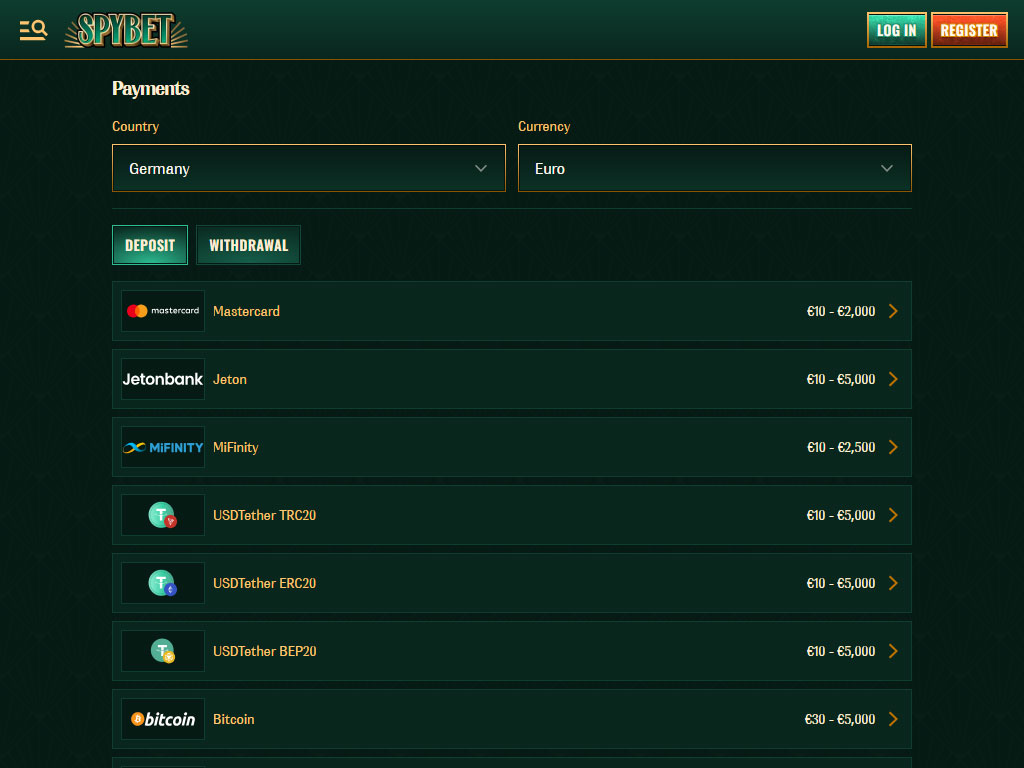Expand Bitcoin row with chevron arrow
Viewport: 1024px width, 768px height.
tap(893, 719)
